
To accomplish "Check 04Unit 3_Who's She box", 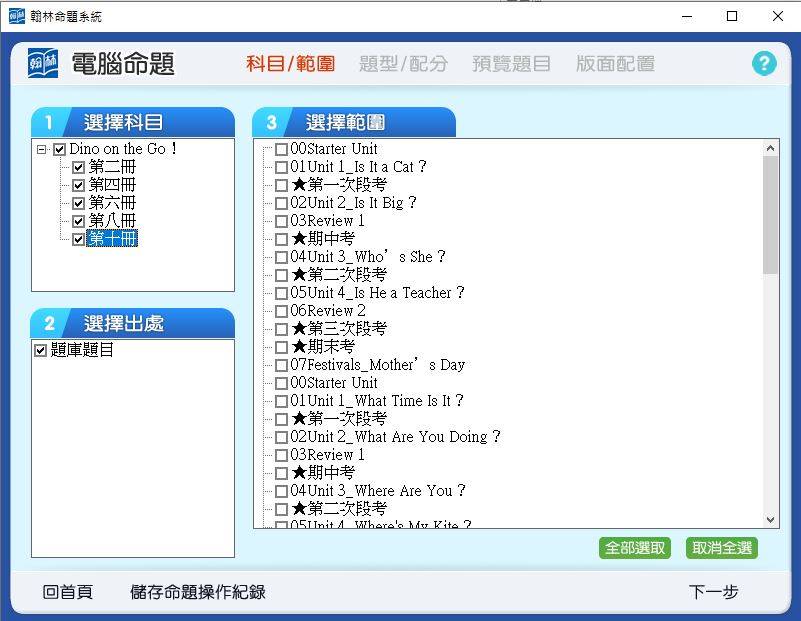I will [281, 257].
